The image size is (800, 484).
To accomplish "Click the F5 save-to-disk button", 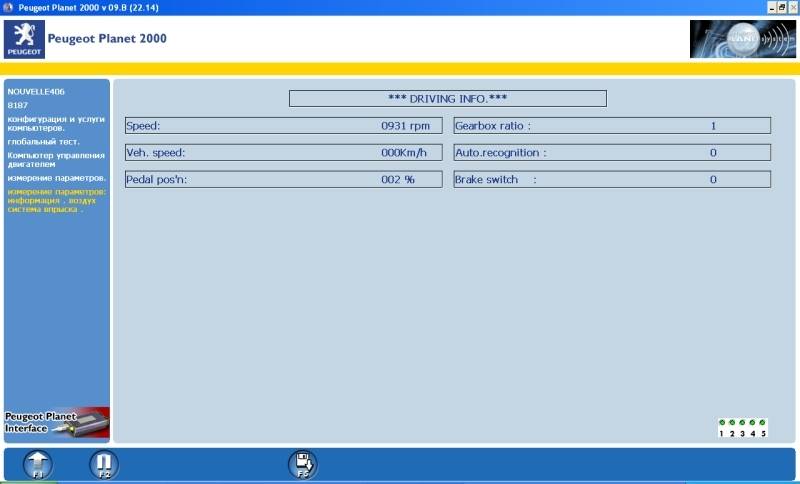I will point(302,463).
